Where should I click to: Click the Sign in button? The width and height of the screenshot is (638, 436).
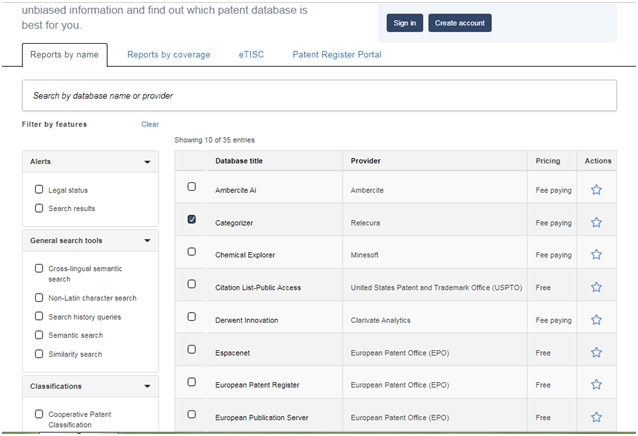(404, 23)
